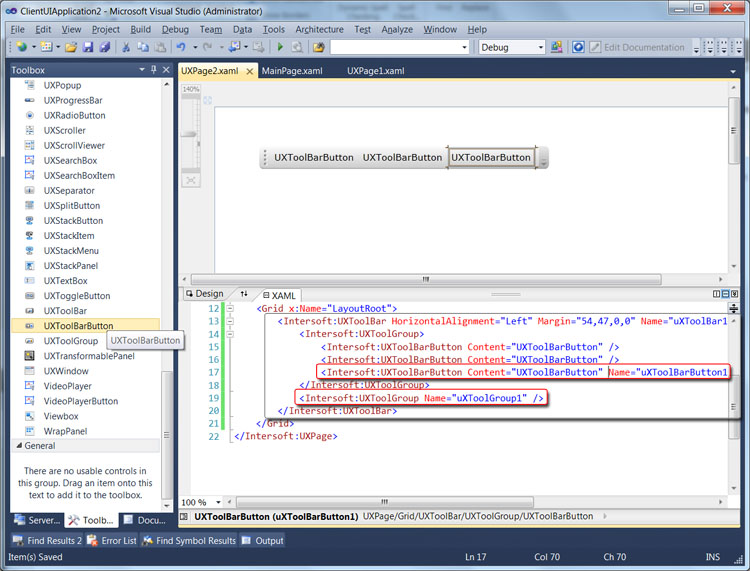Click the designer zoom slider thumb
The height and width of the screenshot is (571, 750).
click(190, 133)
